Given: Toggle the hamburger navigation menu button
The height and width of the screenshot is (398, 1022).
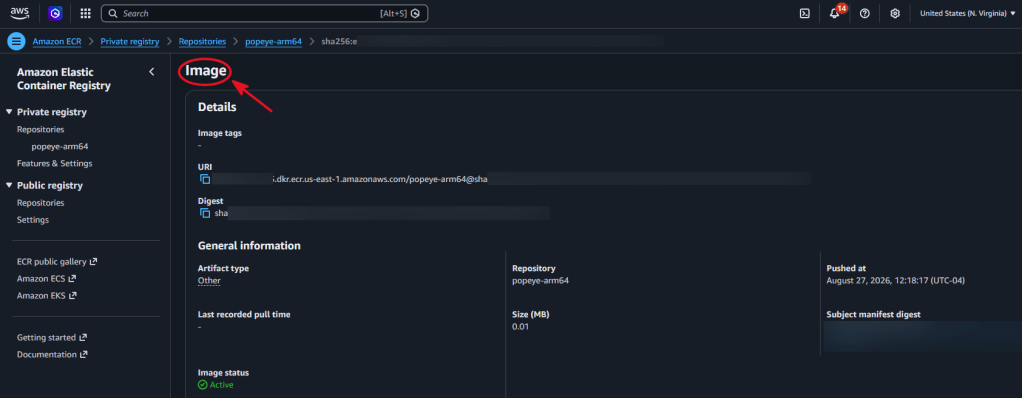Looking at the screenshot, I should [16, 41].
